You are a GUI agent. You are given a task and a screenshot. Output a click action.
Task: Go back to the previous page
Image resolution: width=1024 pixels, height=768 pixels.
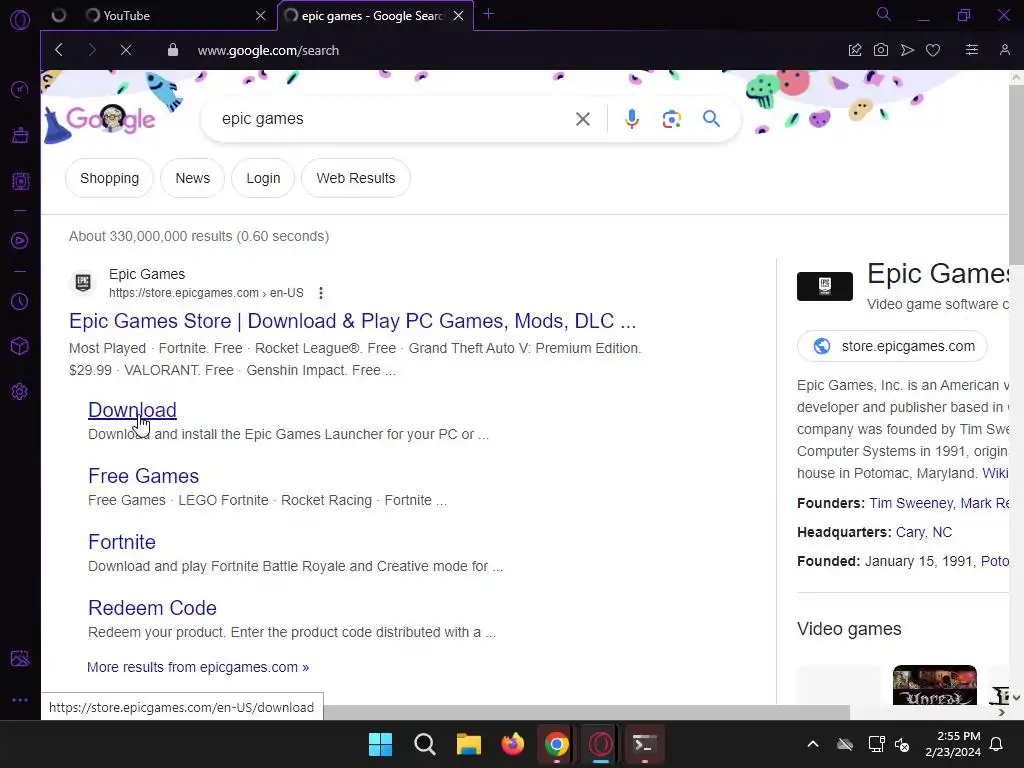pyautogui.click(x=59, y=50)
